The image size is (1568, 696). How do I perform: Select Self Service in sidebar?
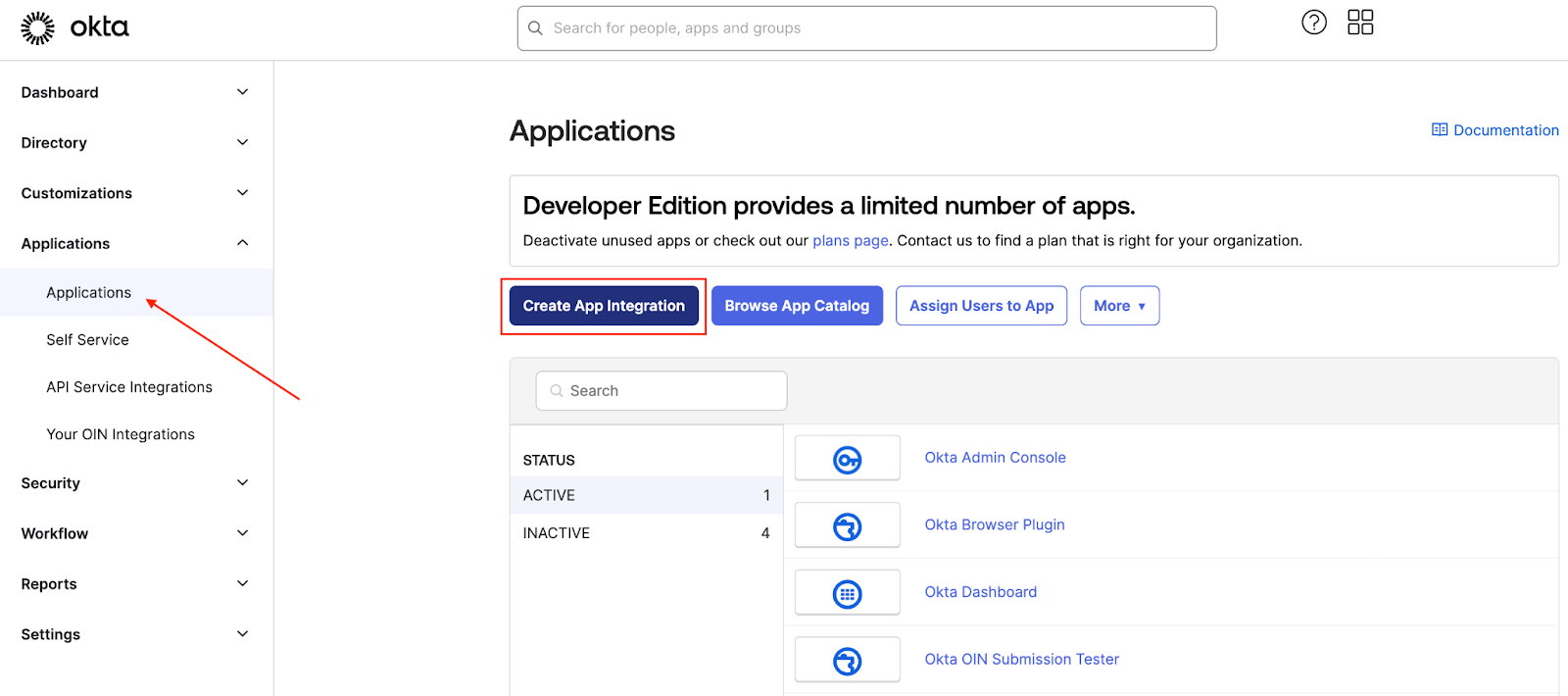[x=87, y=340]
